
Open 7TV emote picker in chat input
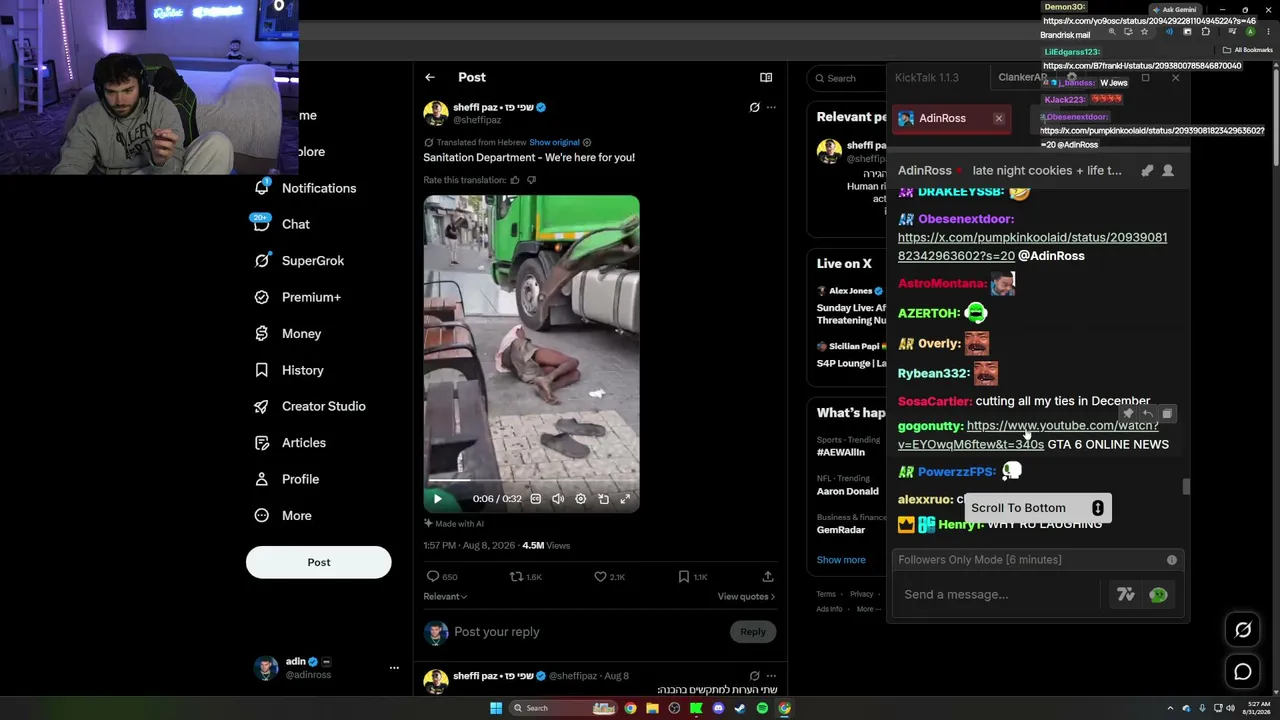pos(1126,595)
